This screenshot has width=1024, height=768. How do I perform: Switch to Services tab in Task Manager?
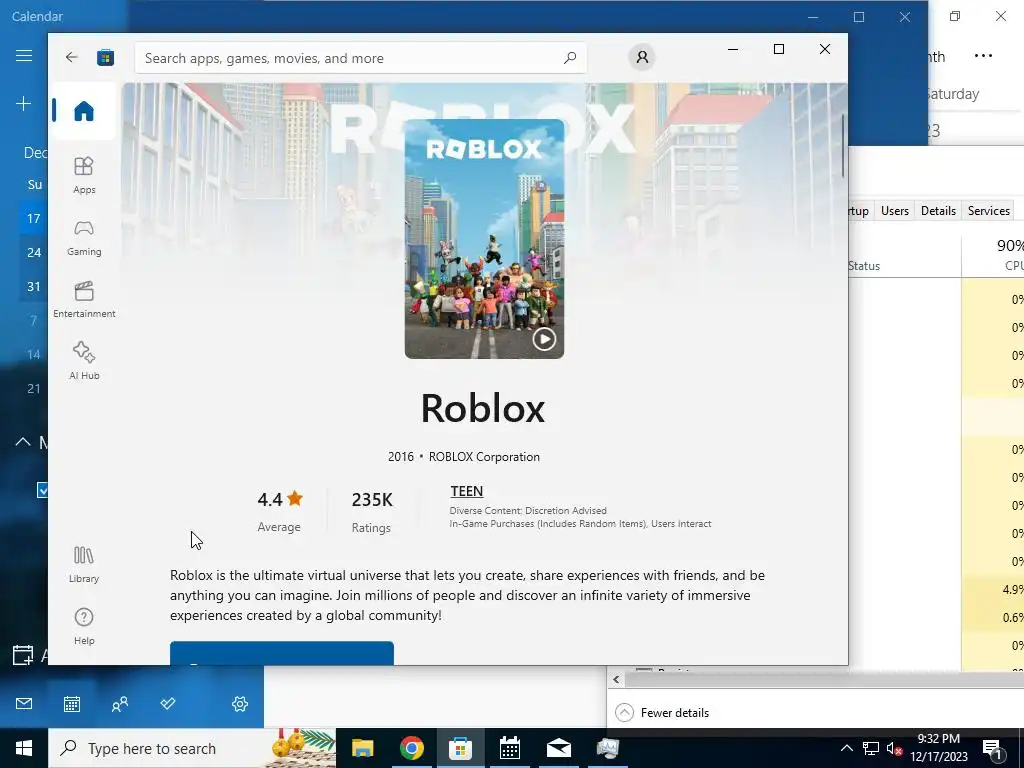point(988,211)
